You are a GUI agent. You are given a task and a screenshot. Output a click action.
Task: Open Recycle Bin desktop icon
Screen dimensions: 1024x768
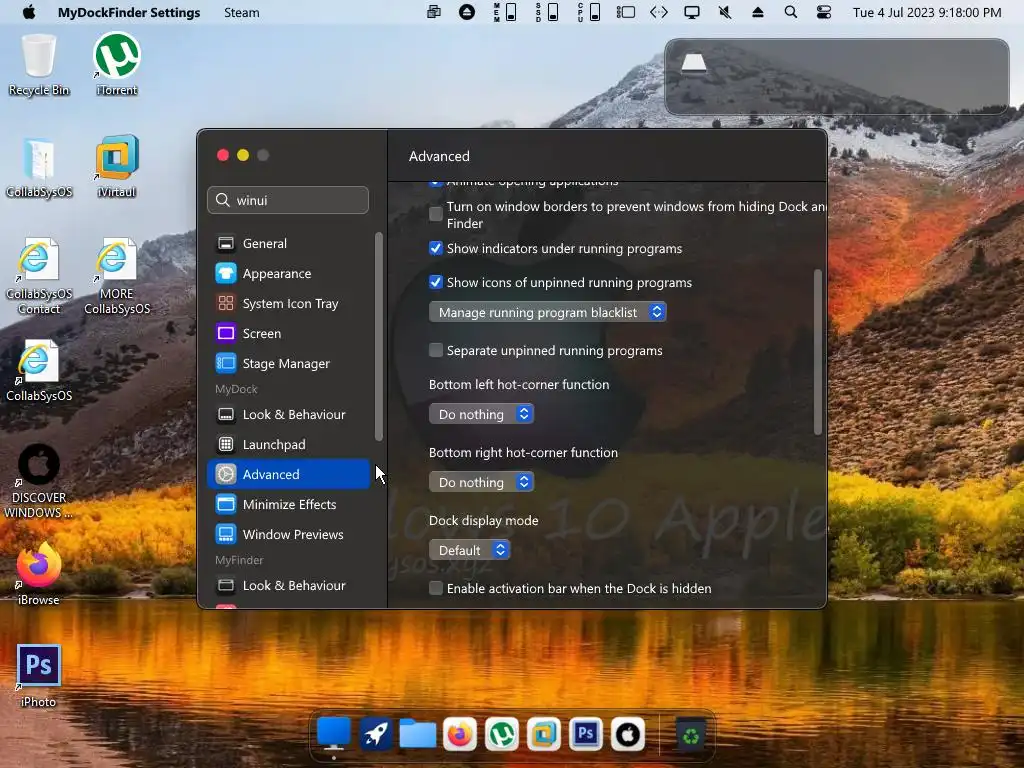coord(39,65)
